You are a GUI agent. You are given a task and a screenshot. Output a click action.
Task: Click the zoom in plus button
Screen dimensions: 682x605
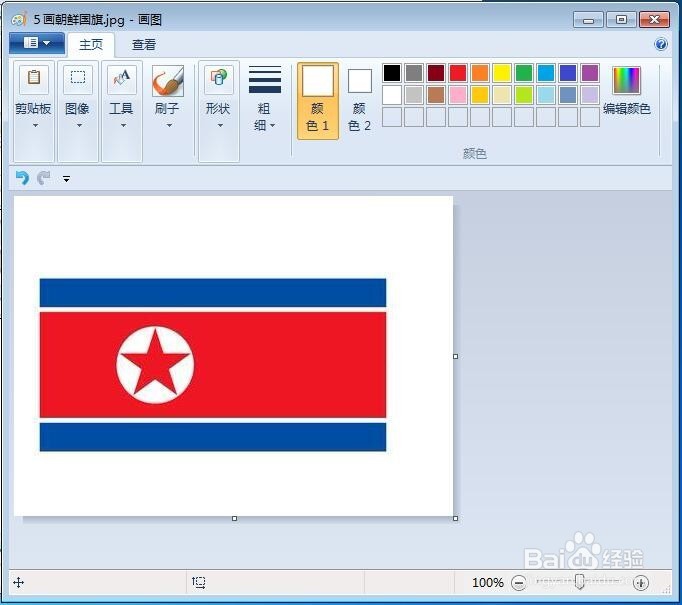point(641,582)
